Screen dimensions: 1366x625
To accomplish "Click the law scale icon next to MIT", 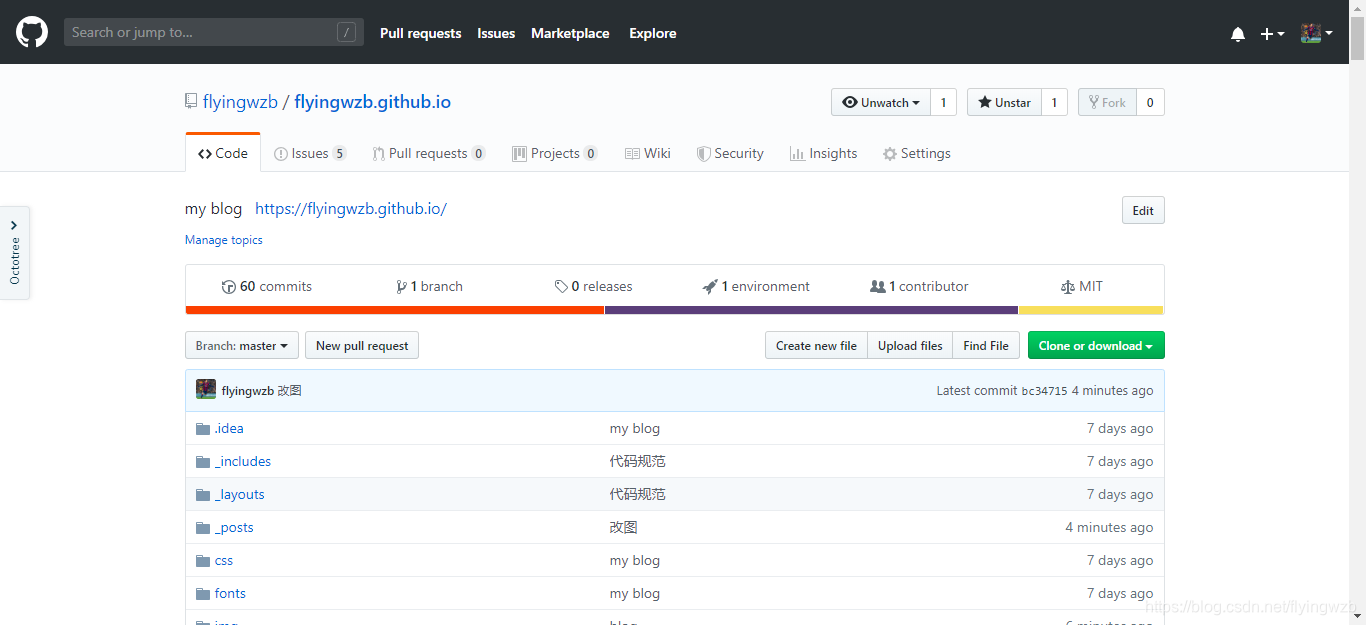I will click(x=1067, y=286).
